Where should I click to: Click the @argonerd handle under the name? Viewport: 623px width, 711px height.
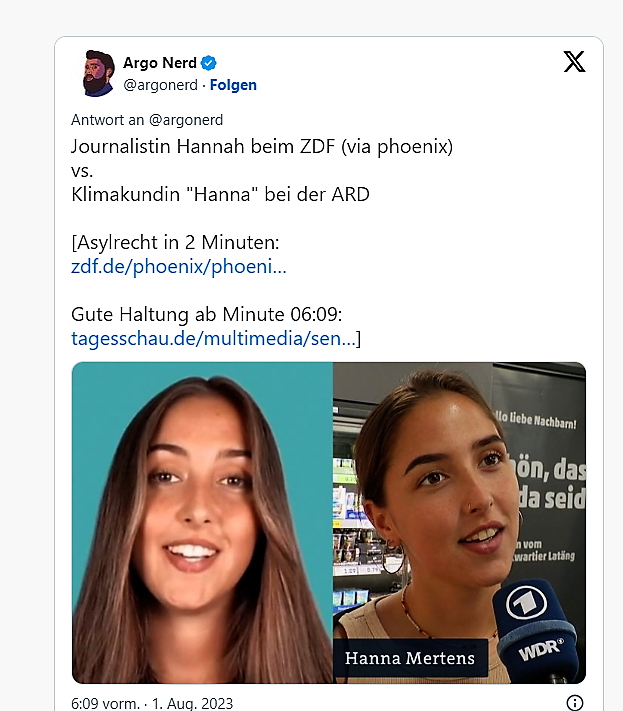coord(161,85)
